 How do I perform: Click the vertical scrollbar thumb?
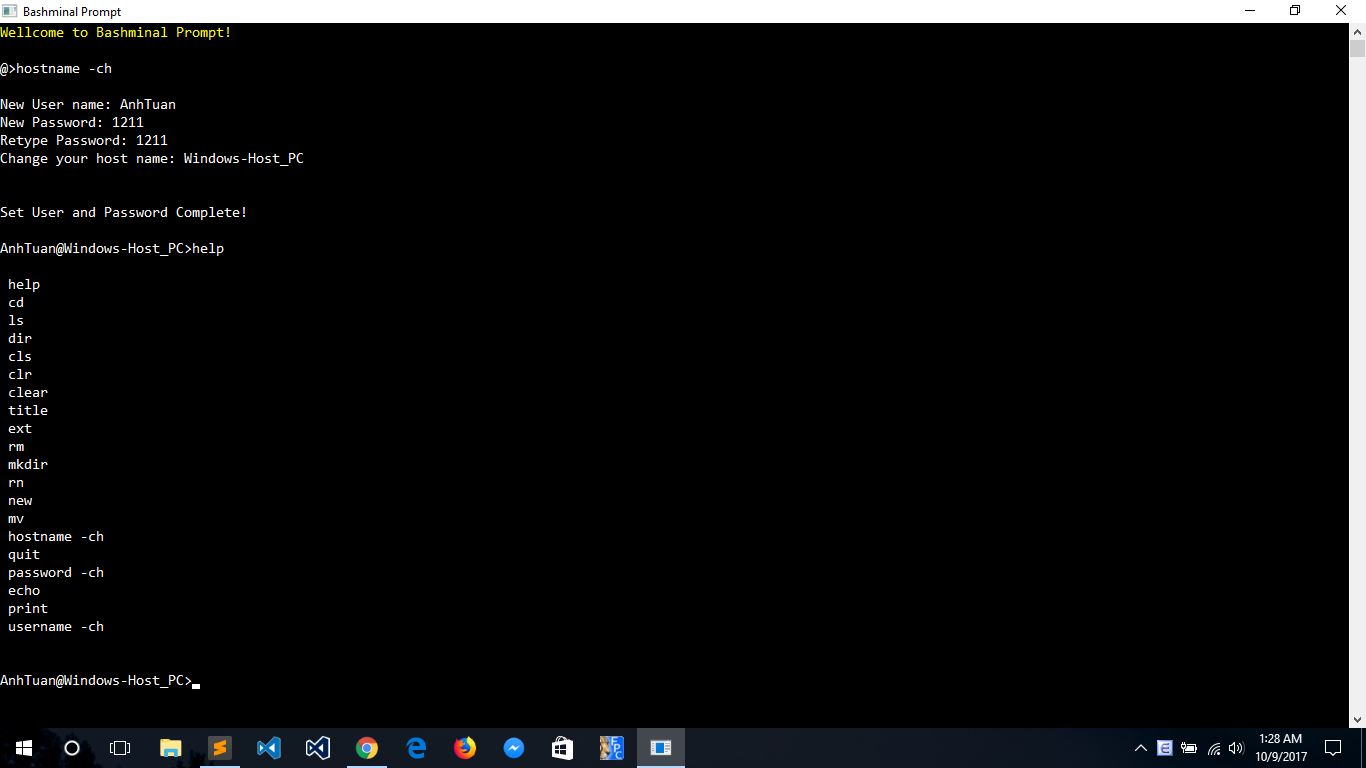1357,48
